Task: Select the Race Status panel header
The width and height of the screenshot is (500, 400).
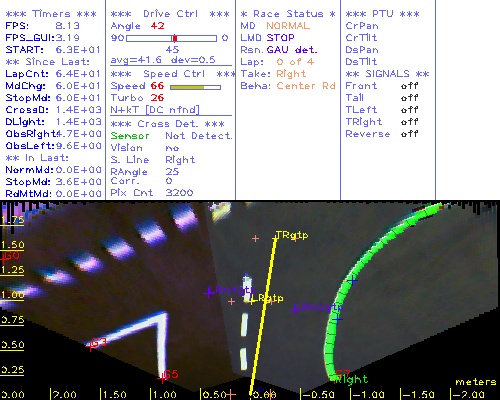Action: click(288, 14)
